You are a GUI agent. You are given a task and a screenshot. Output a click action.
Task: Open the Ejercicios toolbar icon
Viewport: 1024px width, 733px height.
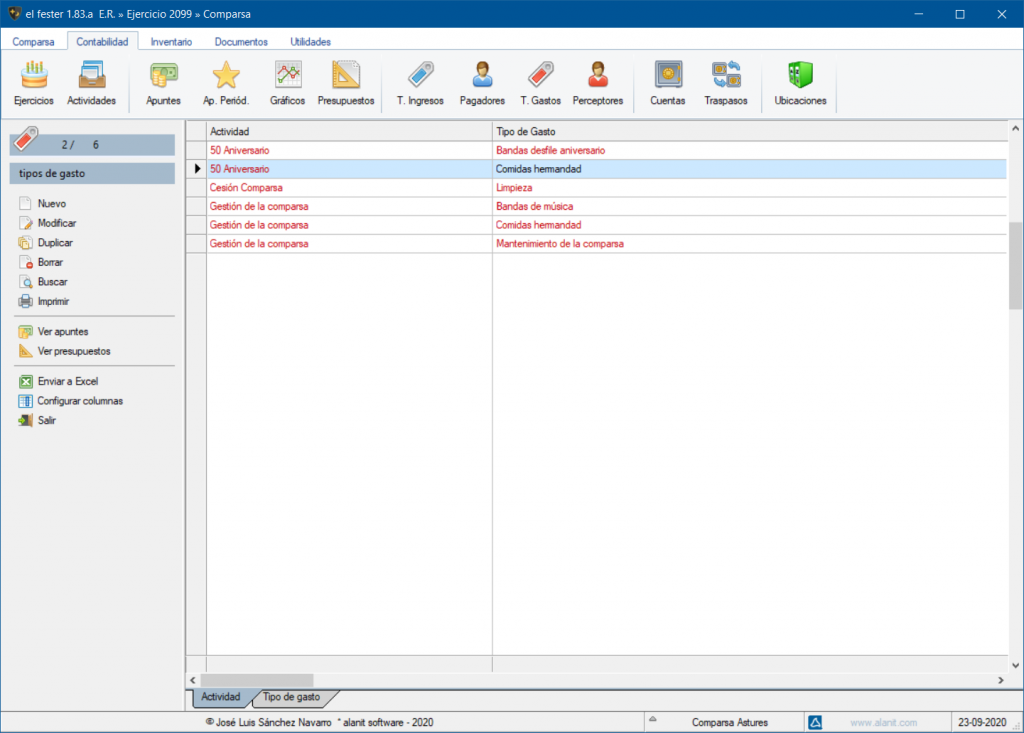[34, 76]
